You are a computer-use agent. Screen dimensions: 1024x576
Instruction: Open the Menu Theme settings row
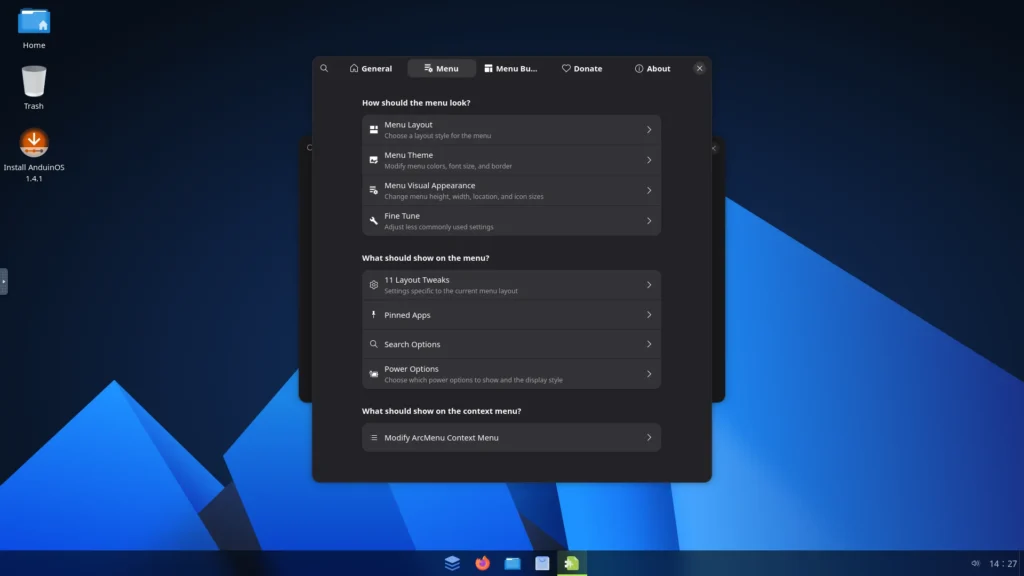click(x=511, y=160)
